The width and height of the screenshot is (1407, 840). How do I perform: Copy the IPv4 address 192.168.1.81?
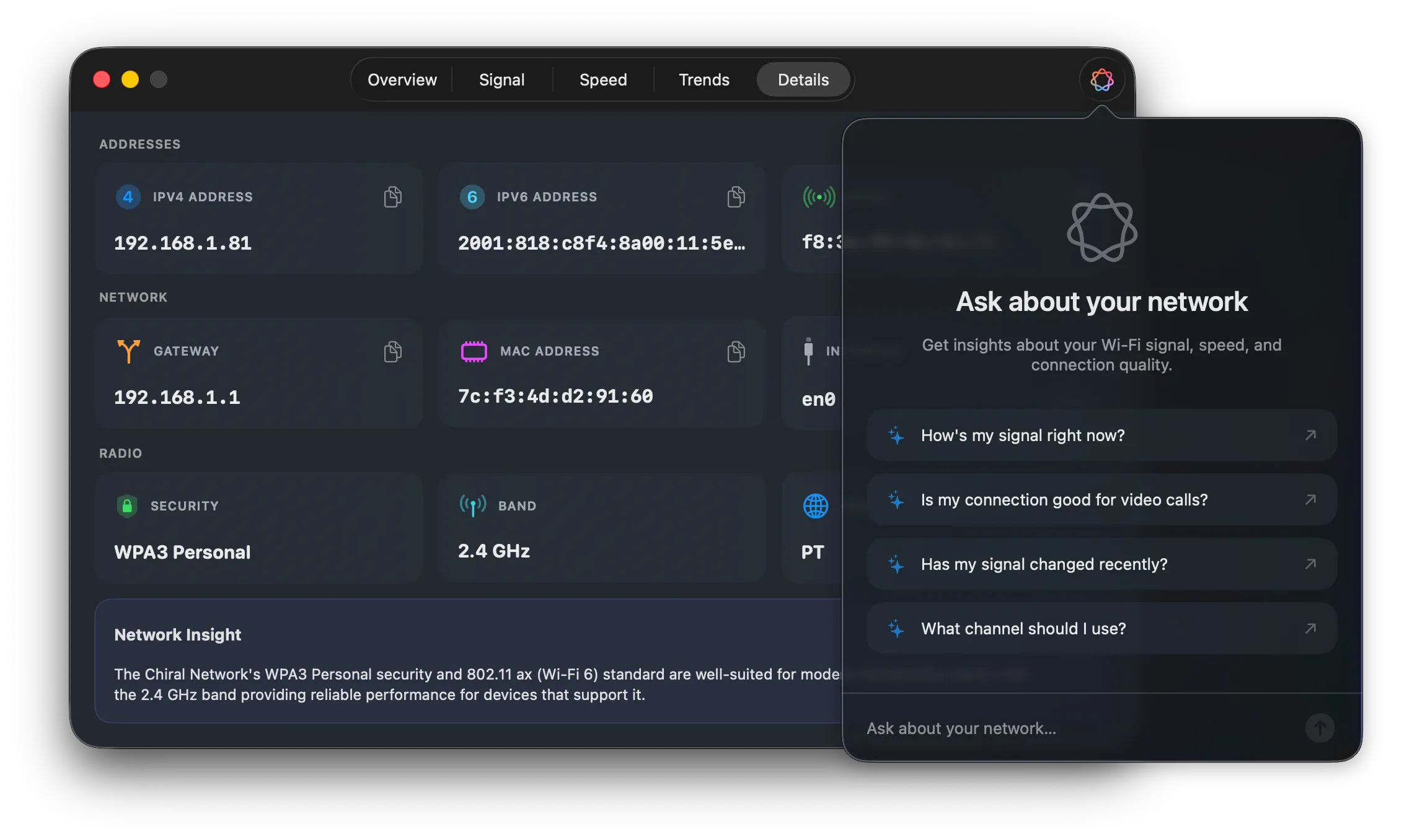pyautogui.click(x=392, y=196)
